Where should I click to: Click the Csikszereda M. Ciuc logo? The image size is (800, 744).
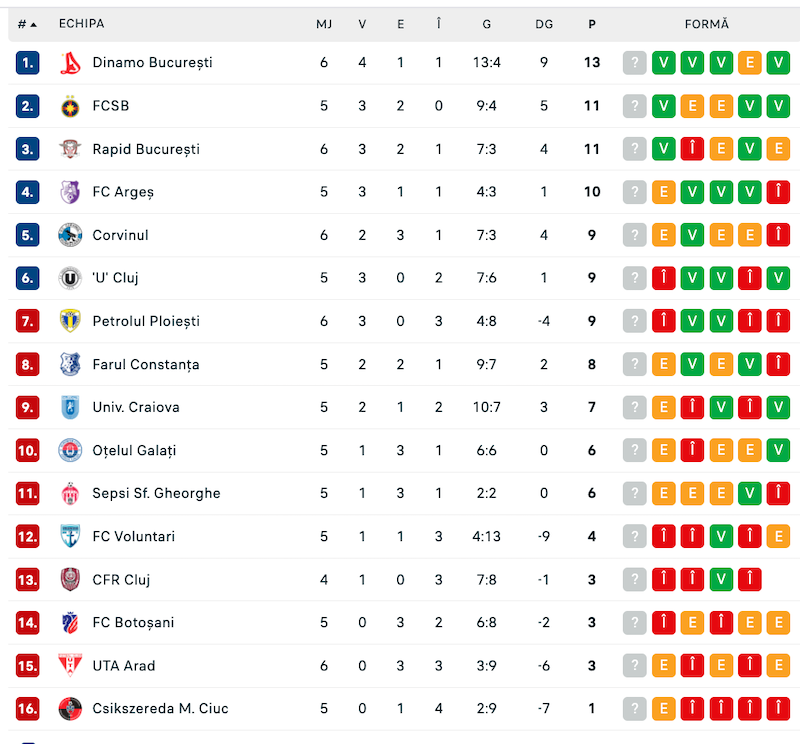pos(70,709)
